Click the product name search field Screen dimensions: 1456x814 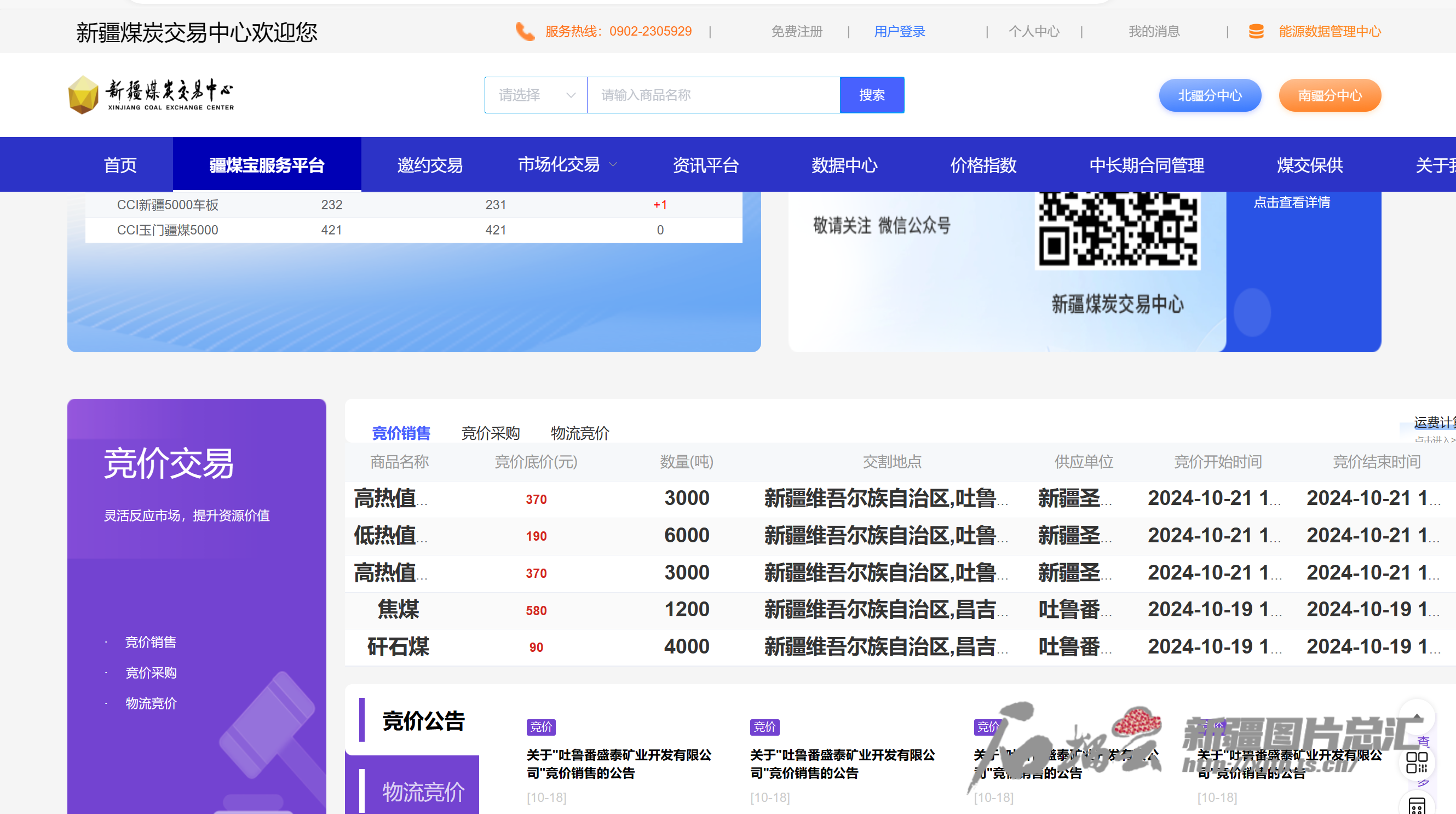[713, 95]
